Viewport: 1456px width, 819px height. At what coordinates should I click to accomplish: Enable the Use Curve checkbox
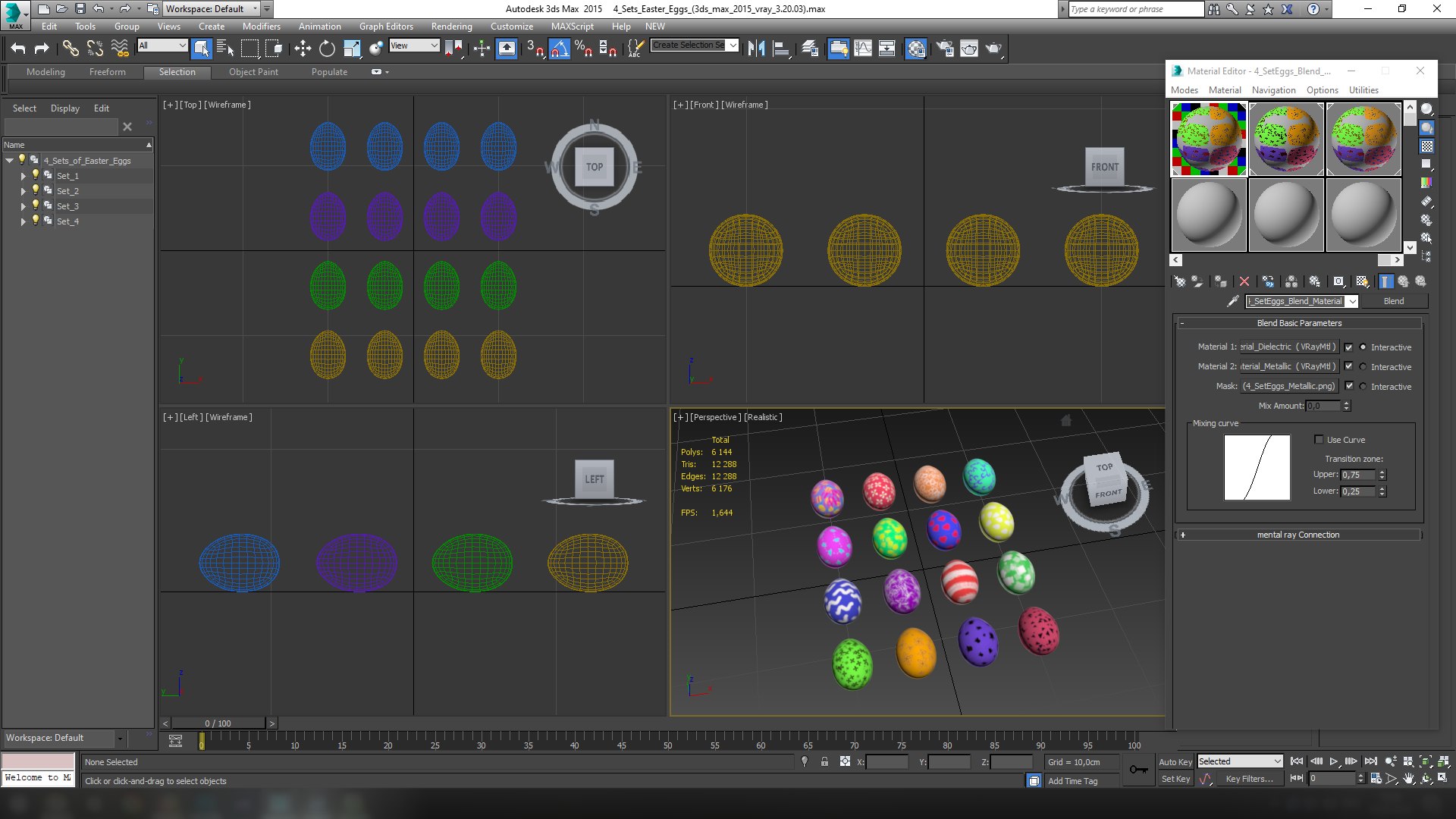pos(1319,440)
